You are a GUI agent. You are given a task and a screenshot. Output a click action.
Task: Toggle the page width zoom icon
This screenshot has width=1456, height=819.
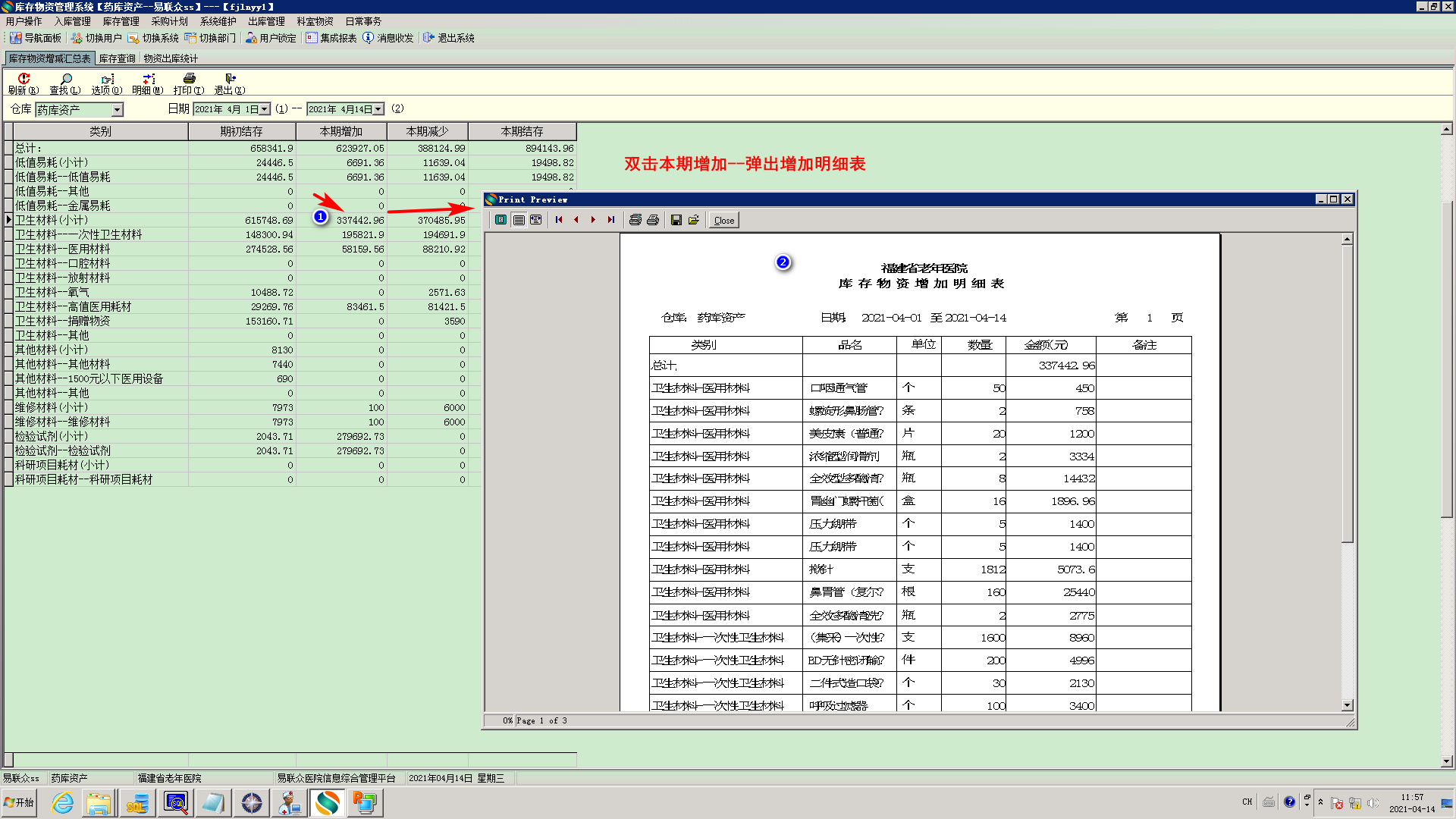(x=536, y=220)
